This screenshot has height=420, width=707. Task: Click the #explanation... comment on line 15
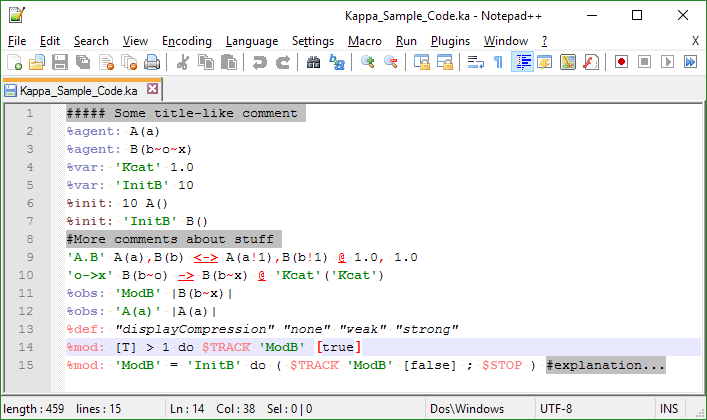click(606, 365)
